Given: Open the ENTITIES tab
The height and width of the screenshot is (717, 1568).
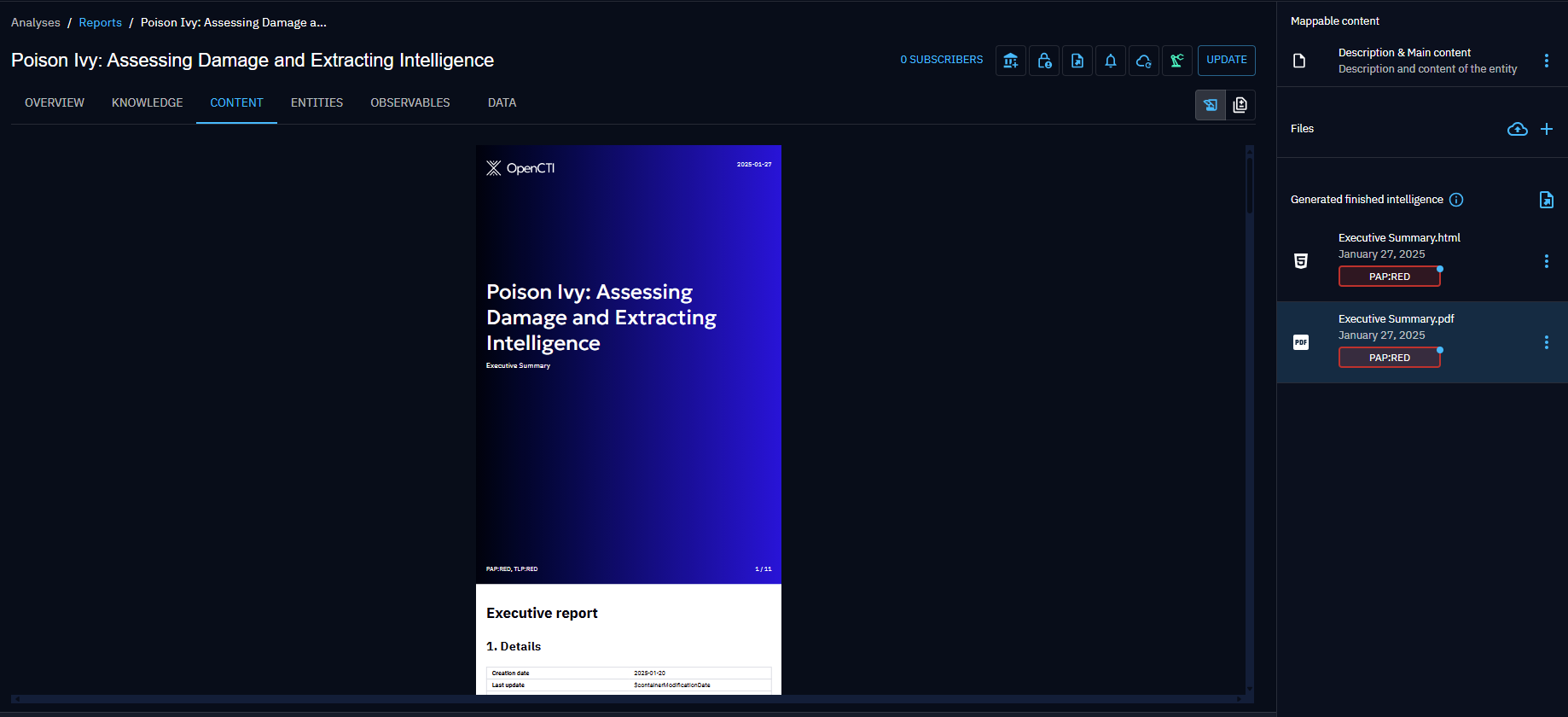Looking at the screenshot, I should point(317,102).
